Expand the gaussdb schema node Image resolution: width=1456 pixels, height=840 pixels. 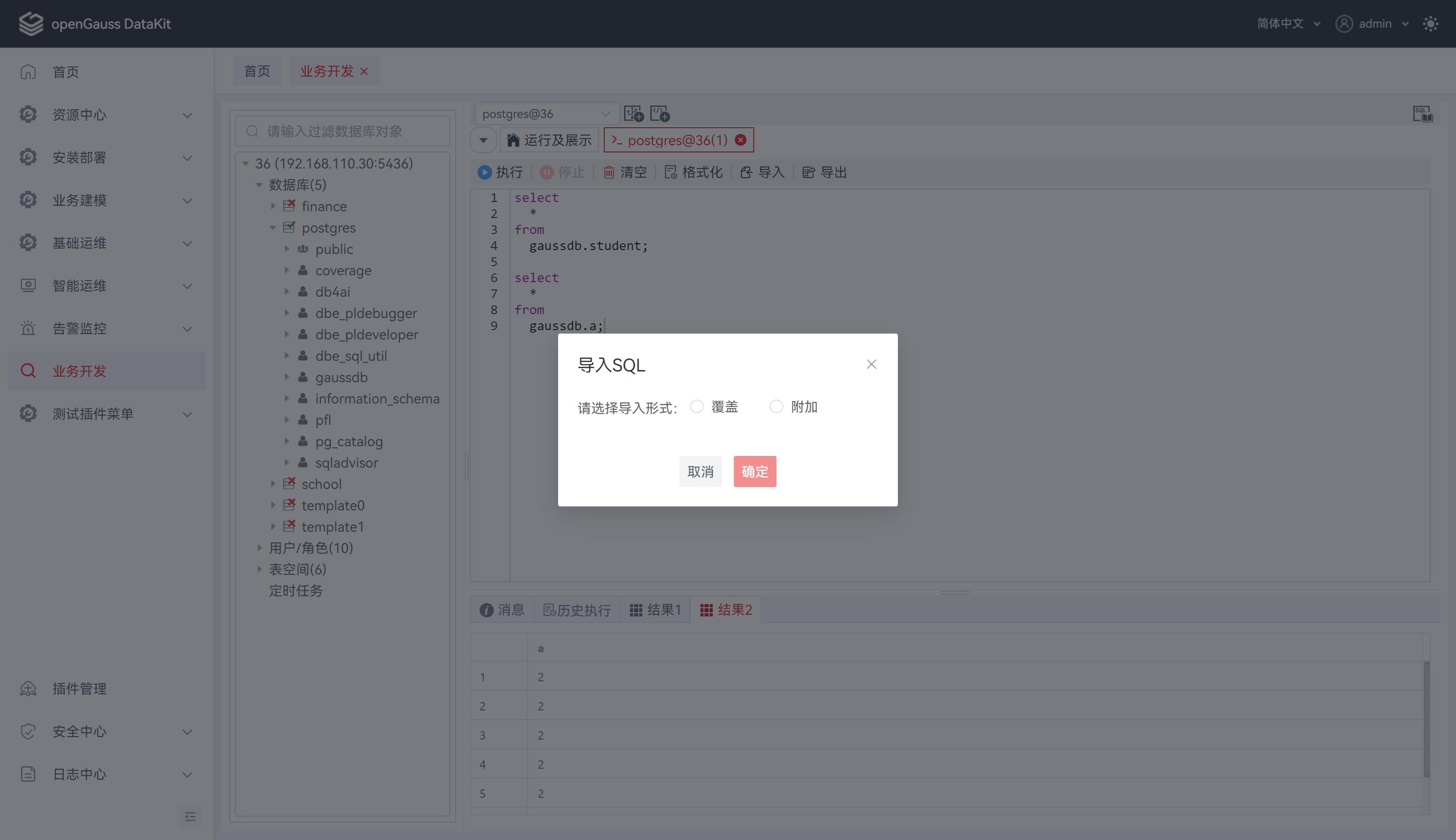286,377
